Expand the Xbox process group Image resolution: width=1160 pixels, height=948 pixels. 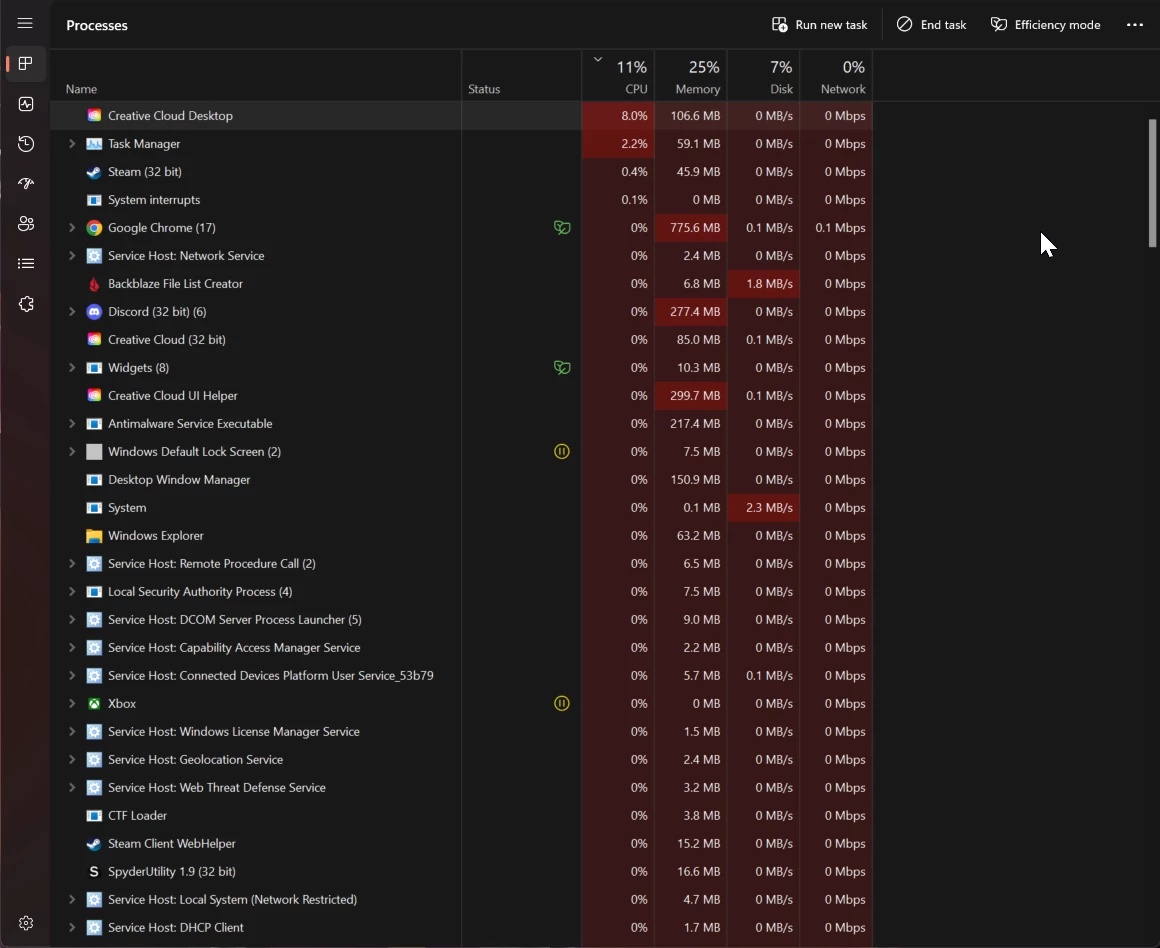(72, 704)
